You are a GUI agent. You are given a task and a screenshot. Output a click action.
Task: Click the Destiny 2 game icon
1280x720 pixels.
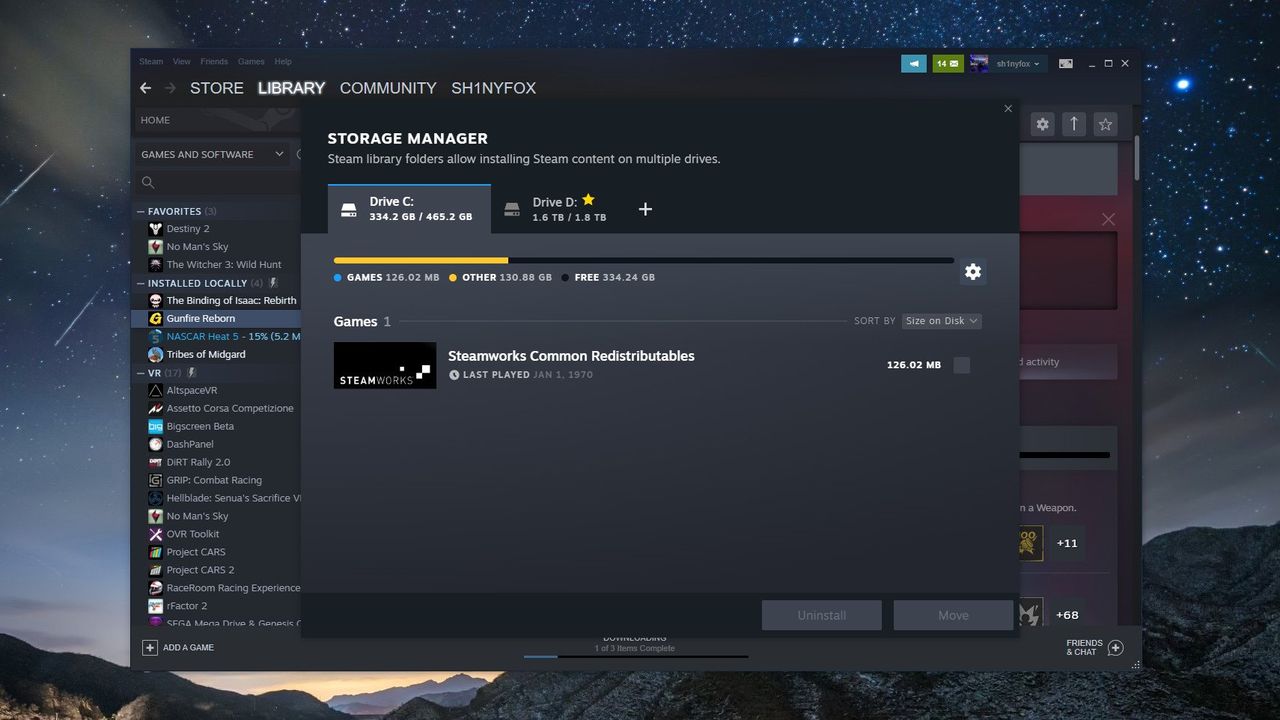(155, 229)
